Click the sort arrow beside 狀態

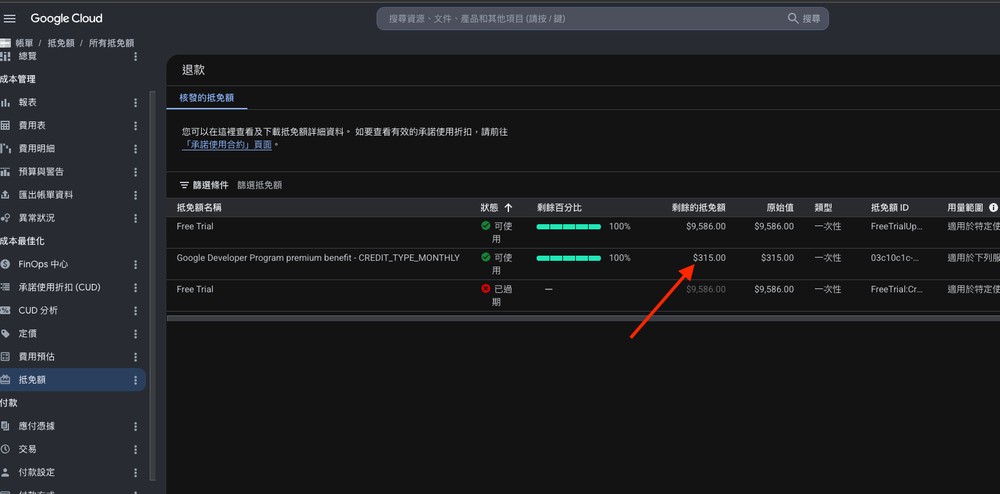click(508, 208)
